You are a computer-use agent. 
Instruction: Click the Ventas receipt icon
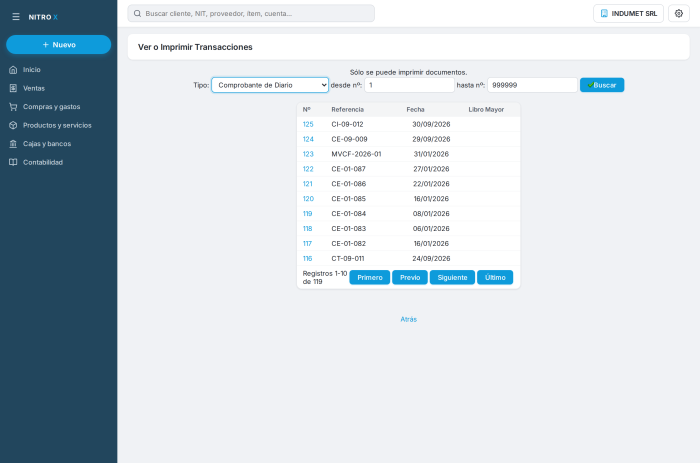(x=13, y=88)
